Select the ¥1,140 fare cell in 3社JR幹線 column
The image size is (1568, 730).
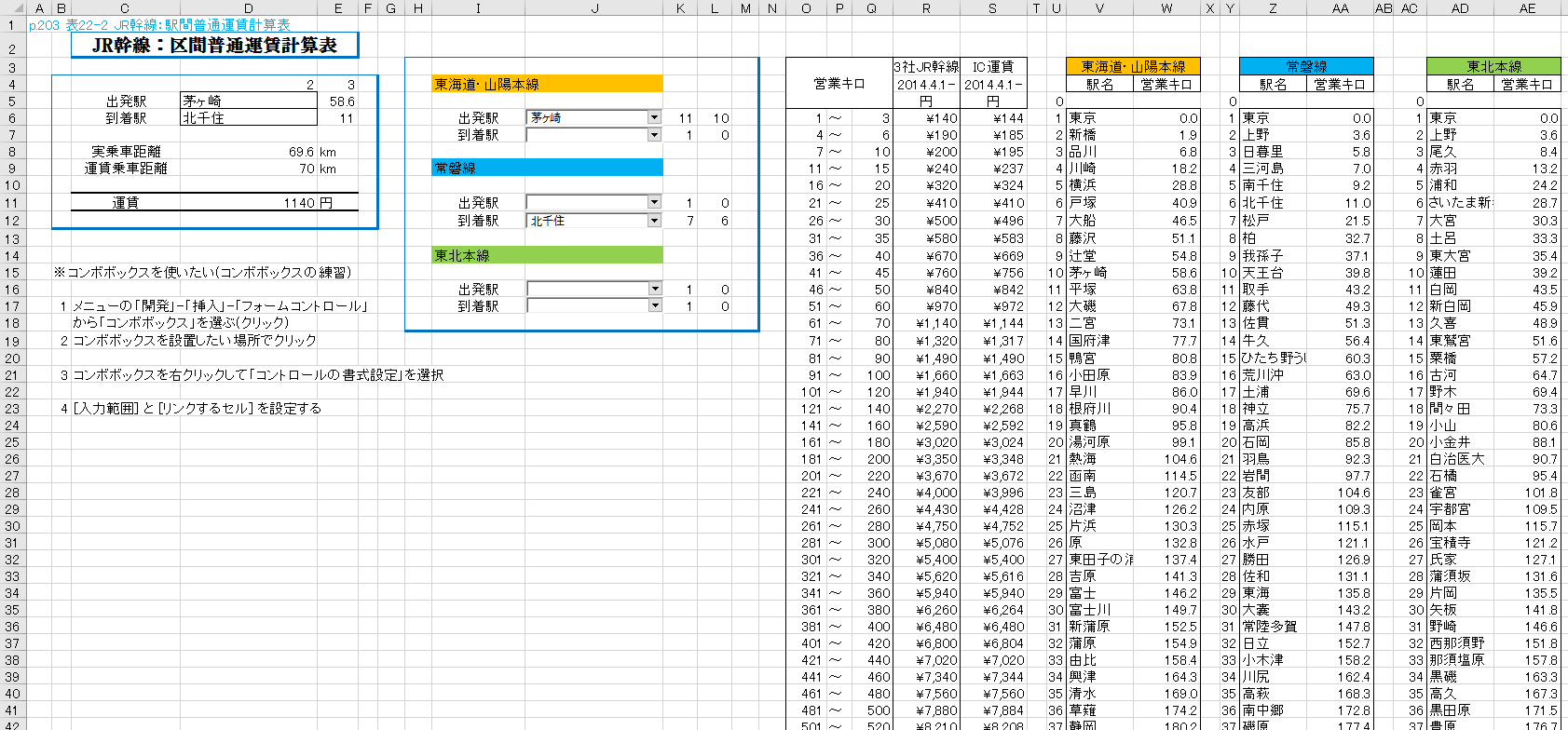tap(926, 322)
